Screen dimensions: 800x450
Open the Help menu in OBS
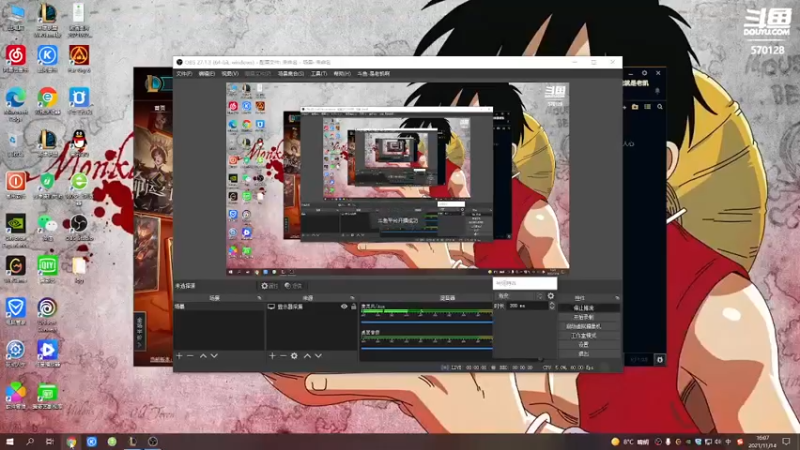342,73
